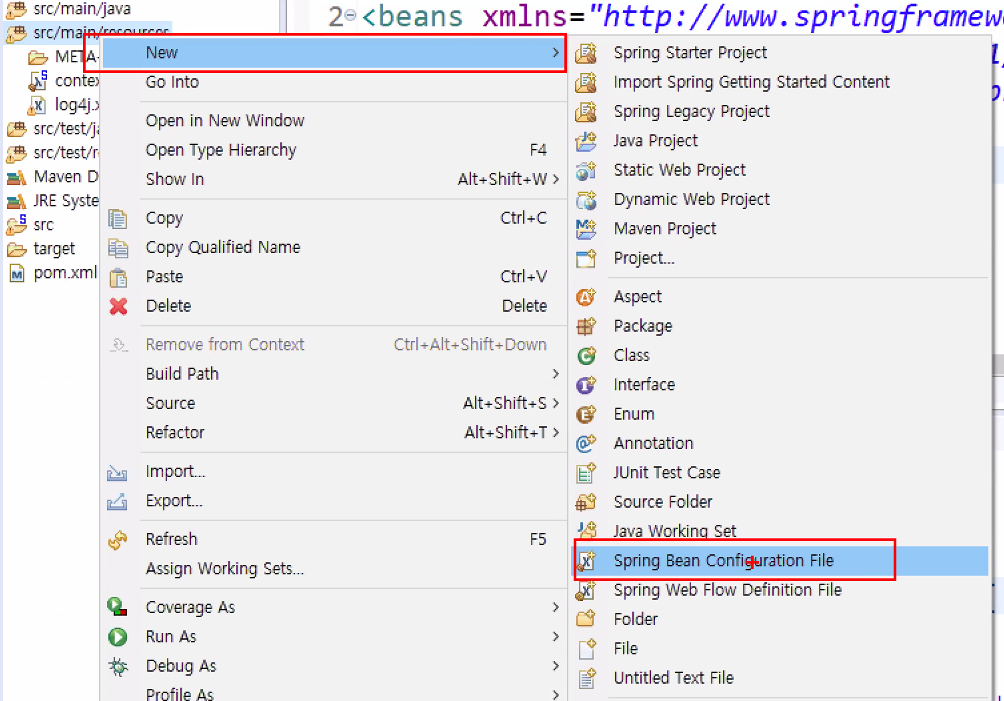Expand the Debug As submenu arrow

(555, 666)
